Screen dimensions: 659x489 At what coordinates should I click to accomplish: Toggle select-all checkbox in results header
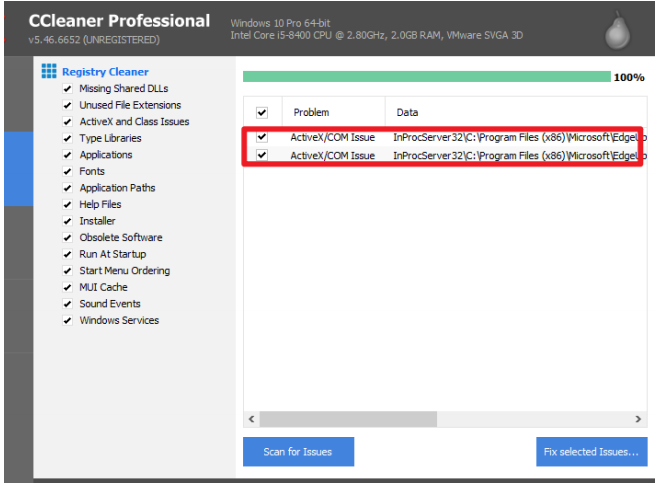pos(262,113)
